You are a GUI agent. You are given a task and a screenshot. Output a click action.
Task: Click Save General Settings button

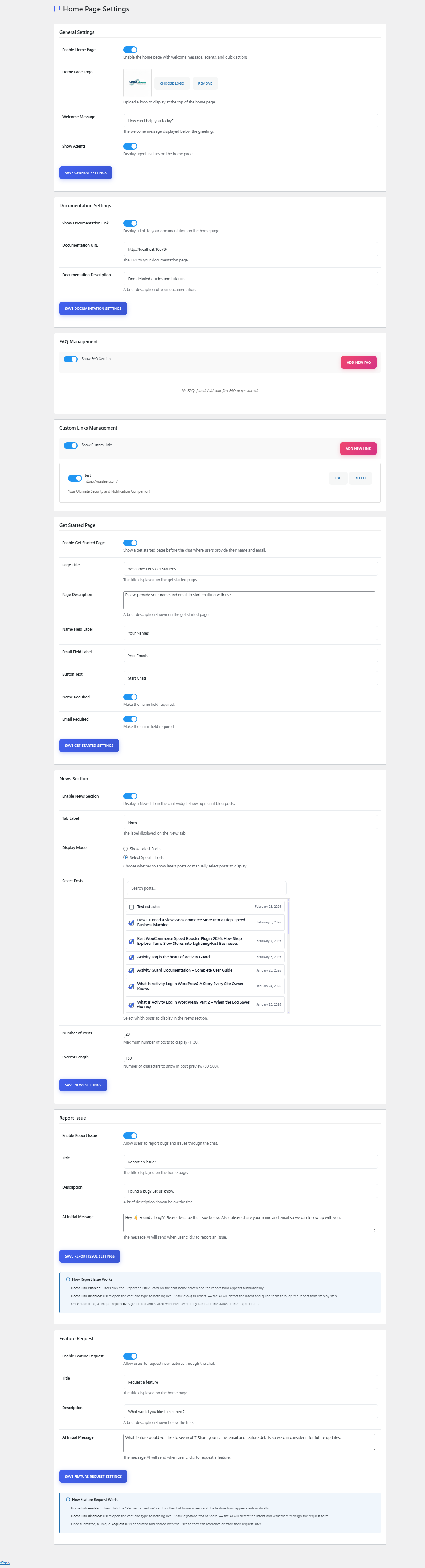pyautogui.click(x=86, y=173)
